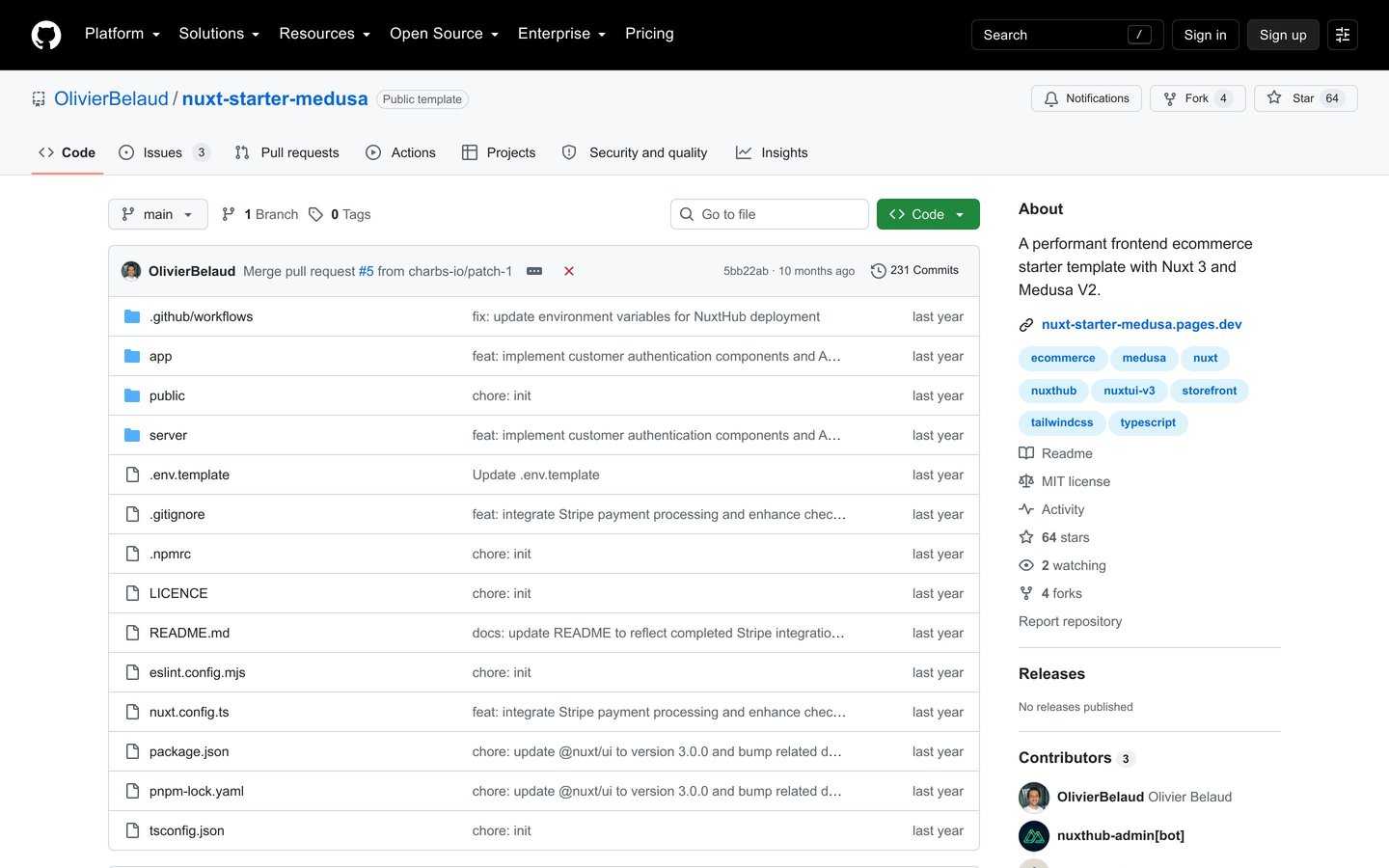
Task: Open the Actions tab
Action: (x=400, y=152)
